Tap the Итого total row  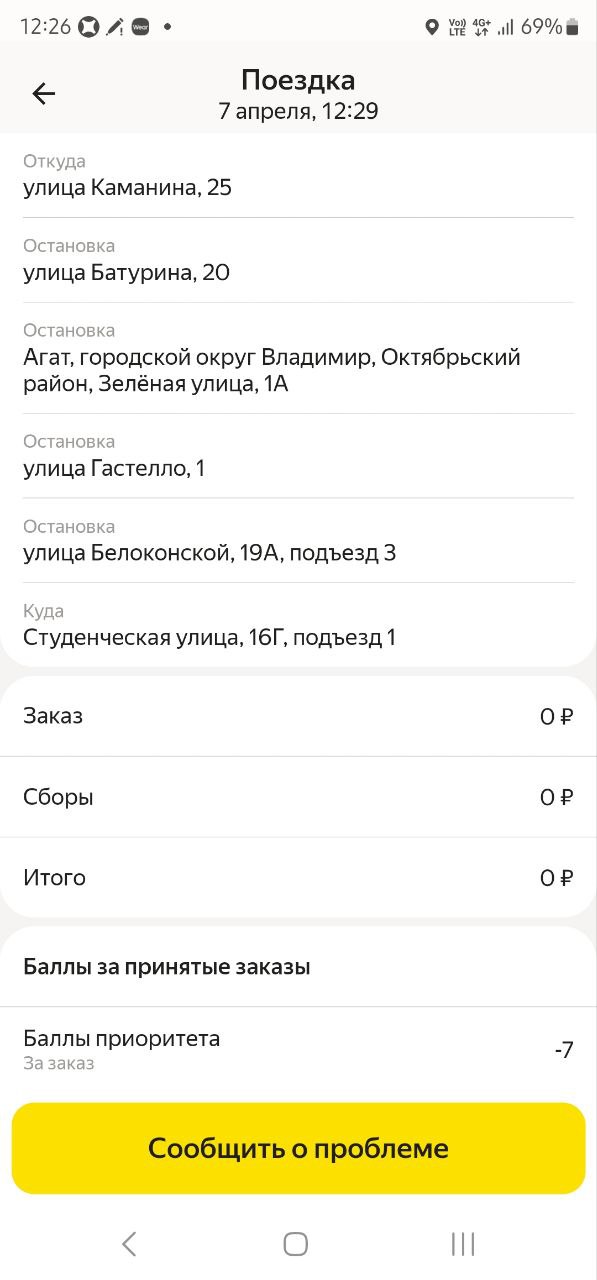click(x=298, y=878)
